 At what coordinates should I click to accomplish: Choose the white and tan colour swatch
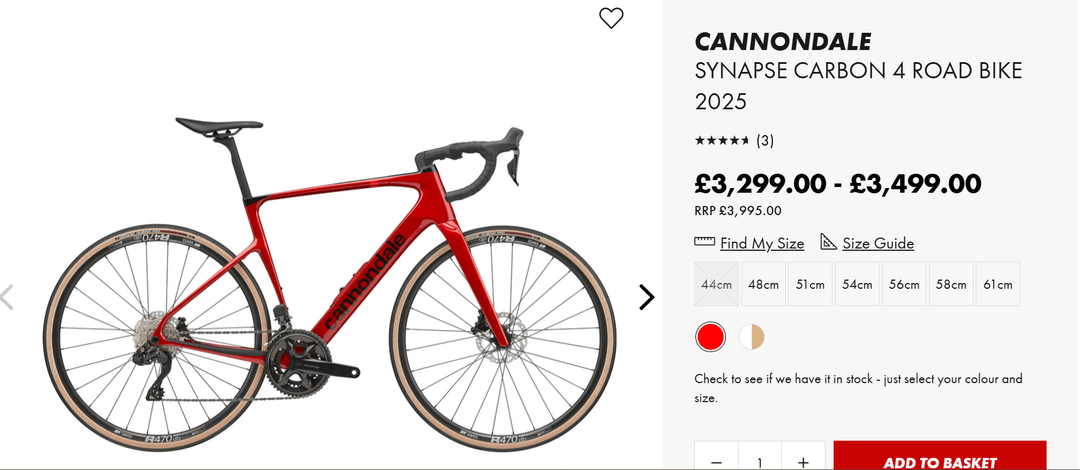tap(752, 337)
